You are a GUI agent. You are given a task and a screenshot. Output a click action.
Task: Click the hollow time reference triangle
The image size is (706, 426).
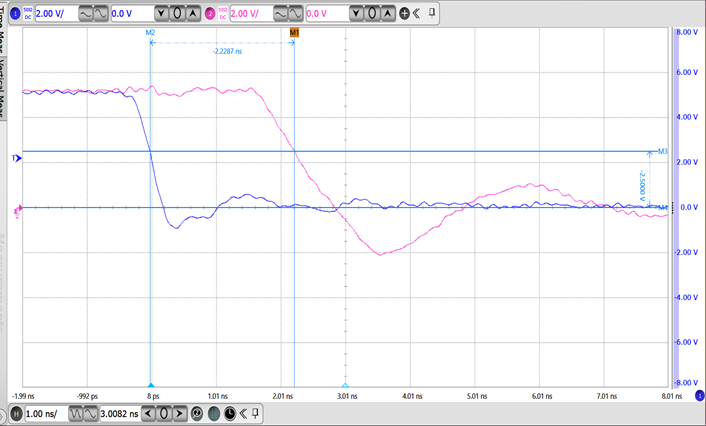tap(345, 385)
